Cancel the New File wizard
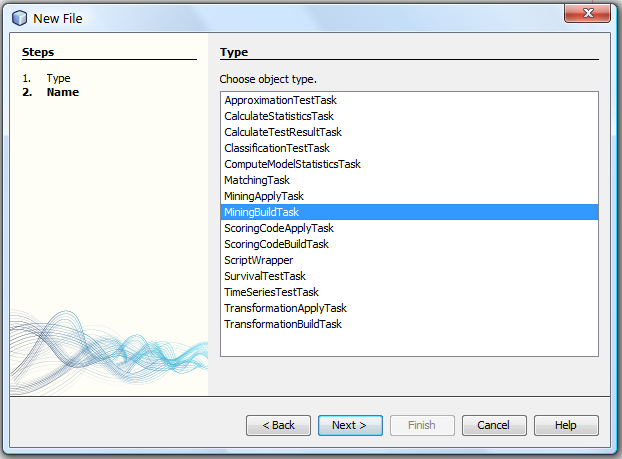622x459 pixels. (494, 425)
